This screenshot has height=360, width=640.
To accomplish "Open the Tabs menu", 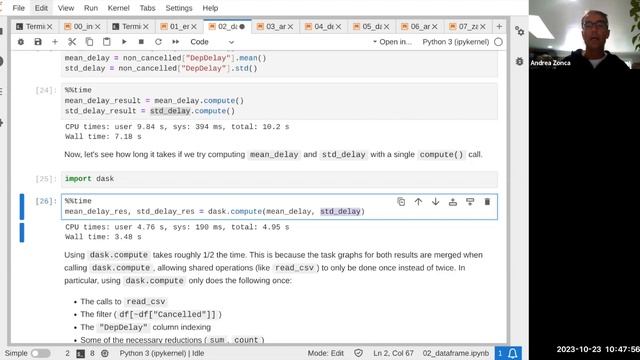I will (x=147, y=8).
